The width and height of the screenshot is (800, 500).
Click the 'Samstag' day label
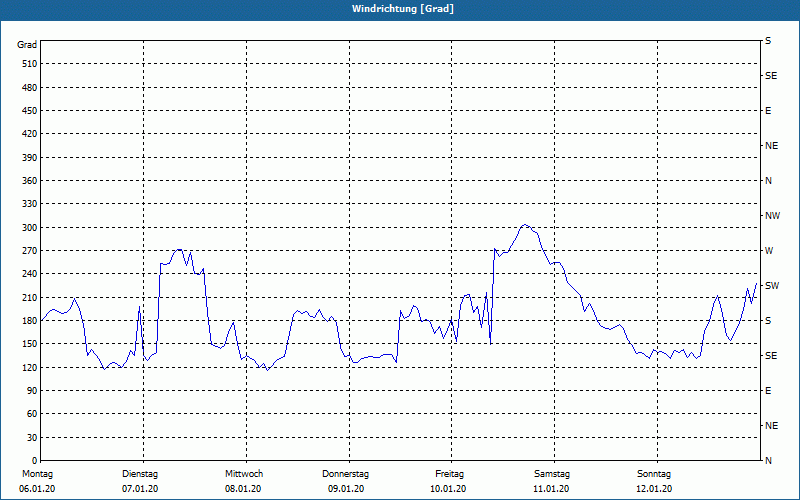point(552,474)
